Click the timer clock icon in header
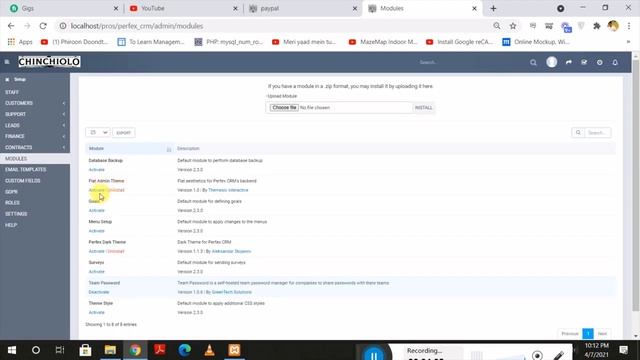The width and height of the screenshot is (640, 360). (600, 62)
